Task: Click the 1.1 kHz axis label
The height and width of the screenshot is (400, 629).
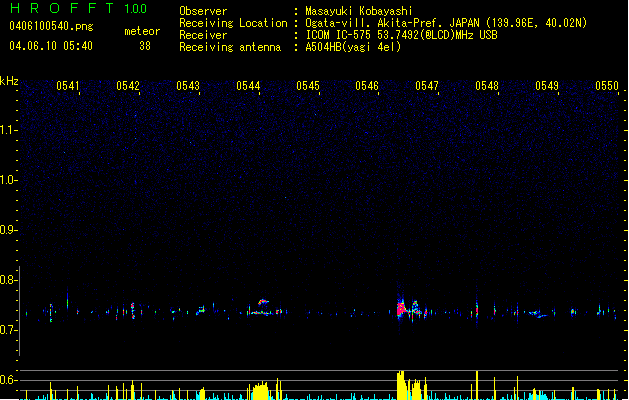Action: click(8, 130)
